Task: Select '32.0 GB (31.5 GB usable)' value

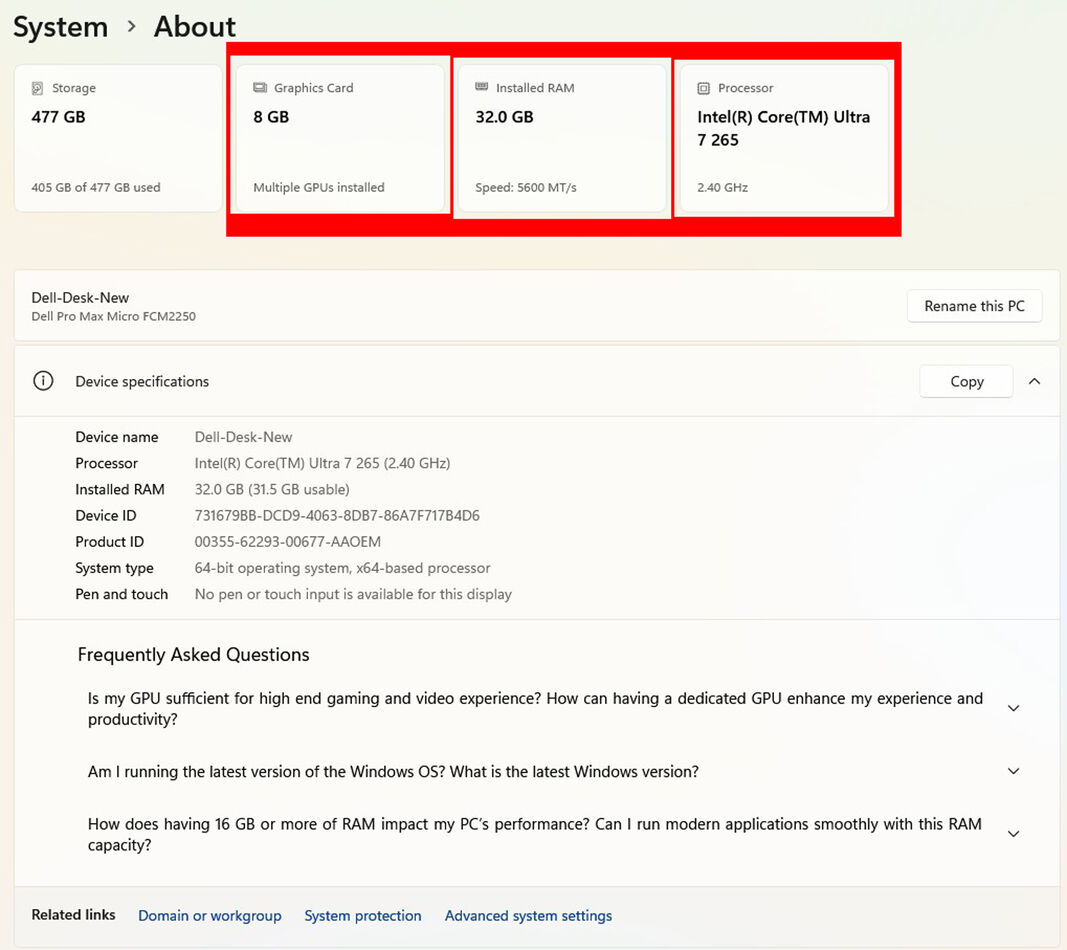Action: 272,489
